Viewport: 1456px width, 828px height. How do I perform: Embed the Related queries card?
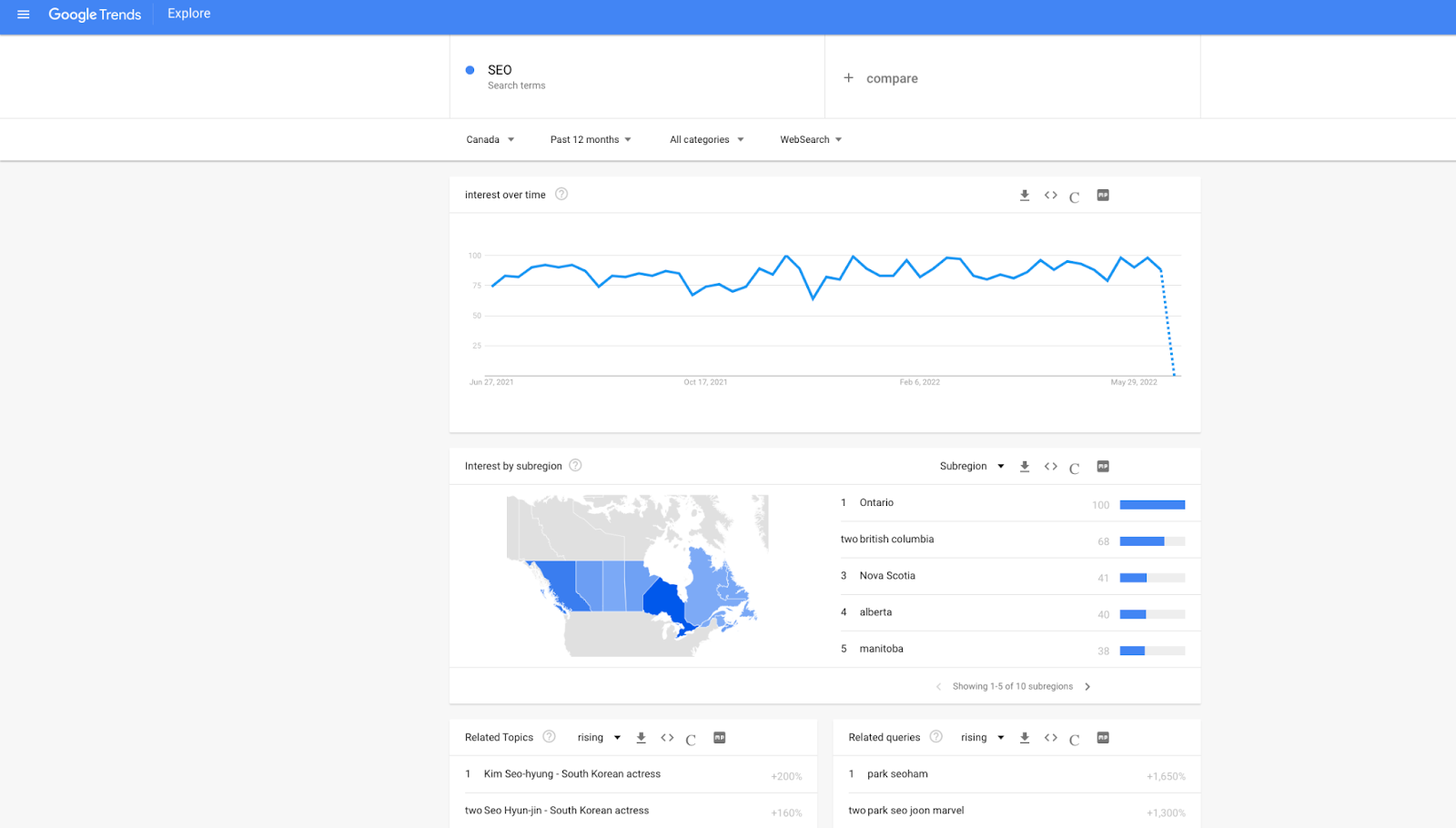point(1051,738)
